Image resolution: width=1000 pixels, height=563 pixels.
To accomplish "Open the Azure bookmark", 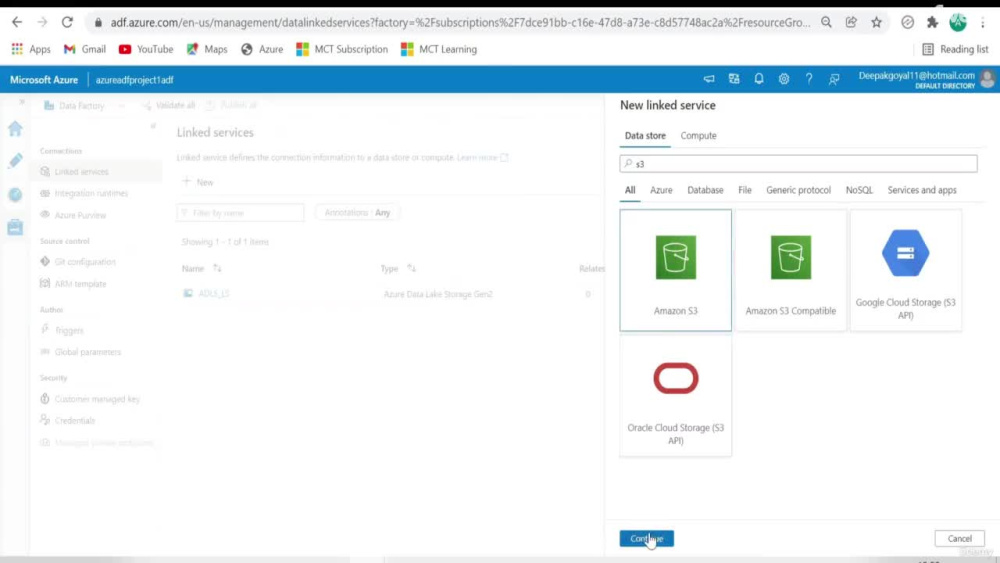I will tap(262, 49).
